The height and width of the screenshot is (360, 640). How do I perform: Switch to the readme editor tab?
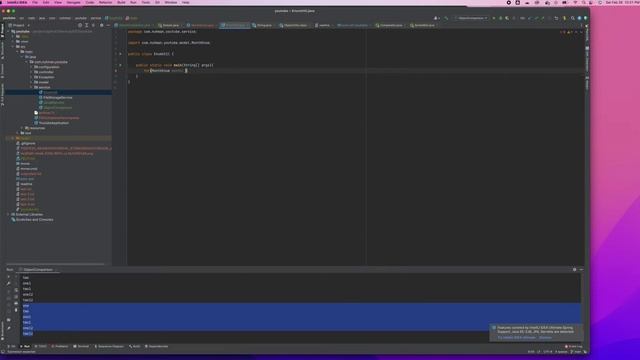tap(323, 25)
